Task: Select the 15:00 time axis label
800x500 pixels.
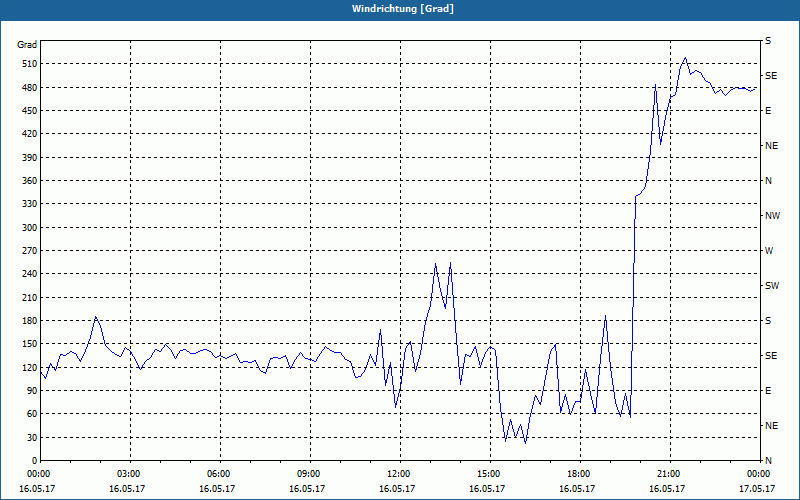Action: [490, 474]
